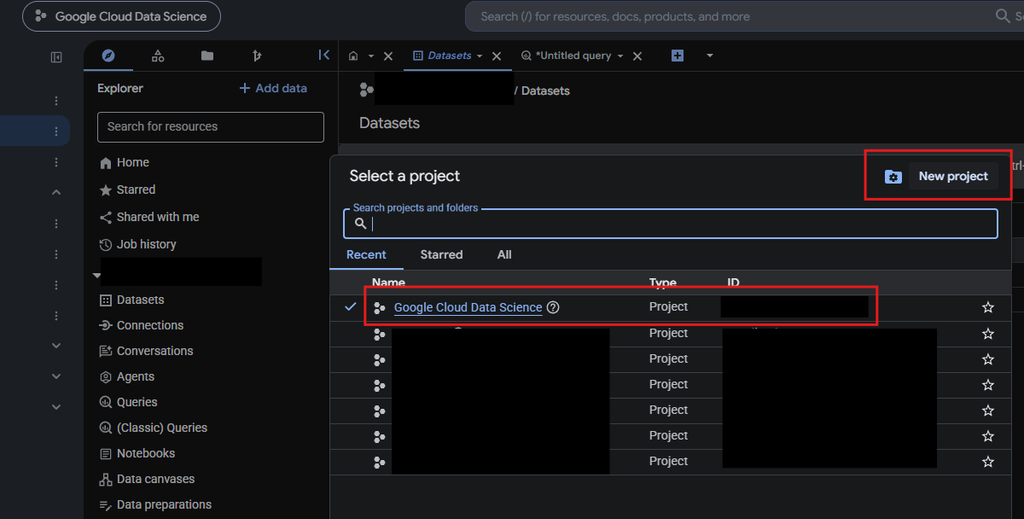Select the Recent tab in project dialog

tap(366, 255)
